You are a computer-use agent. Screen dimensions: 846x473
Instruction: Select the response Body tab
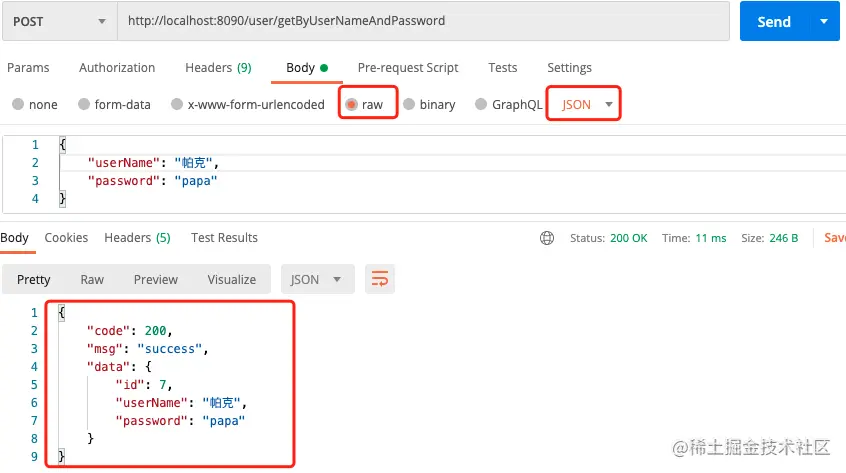pos(14,238)
